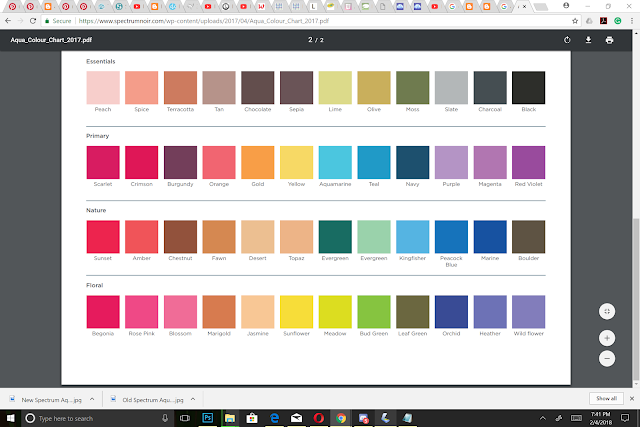The width and height of the screenshot is (640, 427).
Task: Pick the Kingfisher color swatch
Action: tap(413, 237)
